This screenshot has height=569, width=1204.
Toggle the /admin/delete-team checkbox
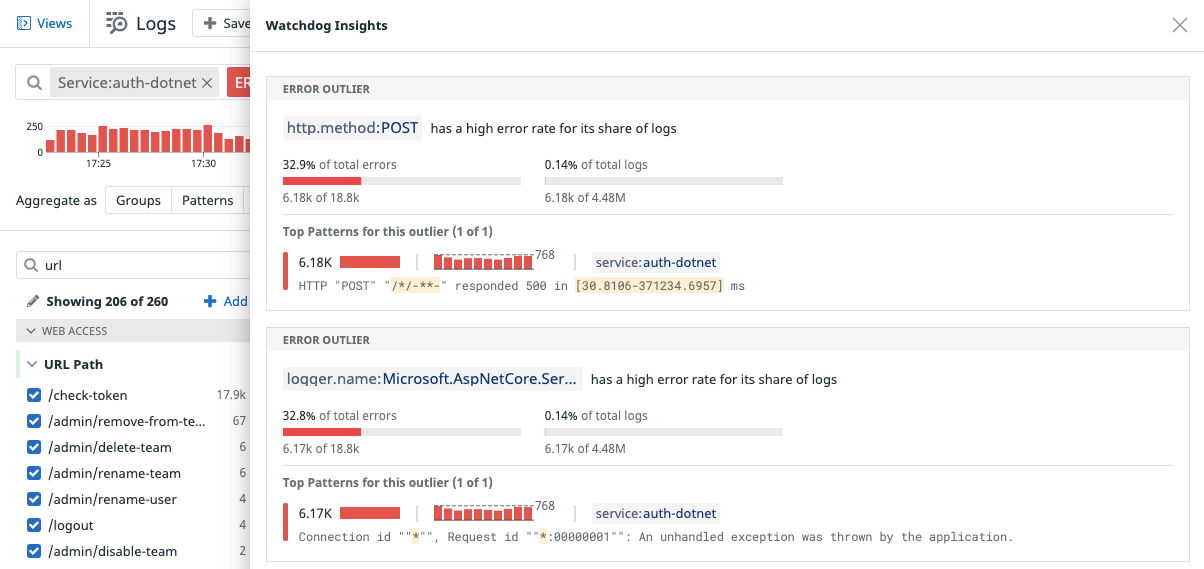pyautogui.click(x=34, y=447)
